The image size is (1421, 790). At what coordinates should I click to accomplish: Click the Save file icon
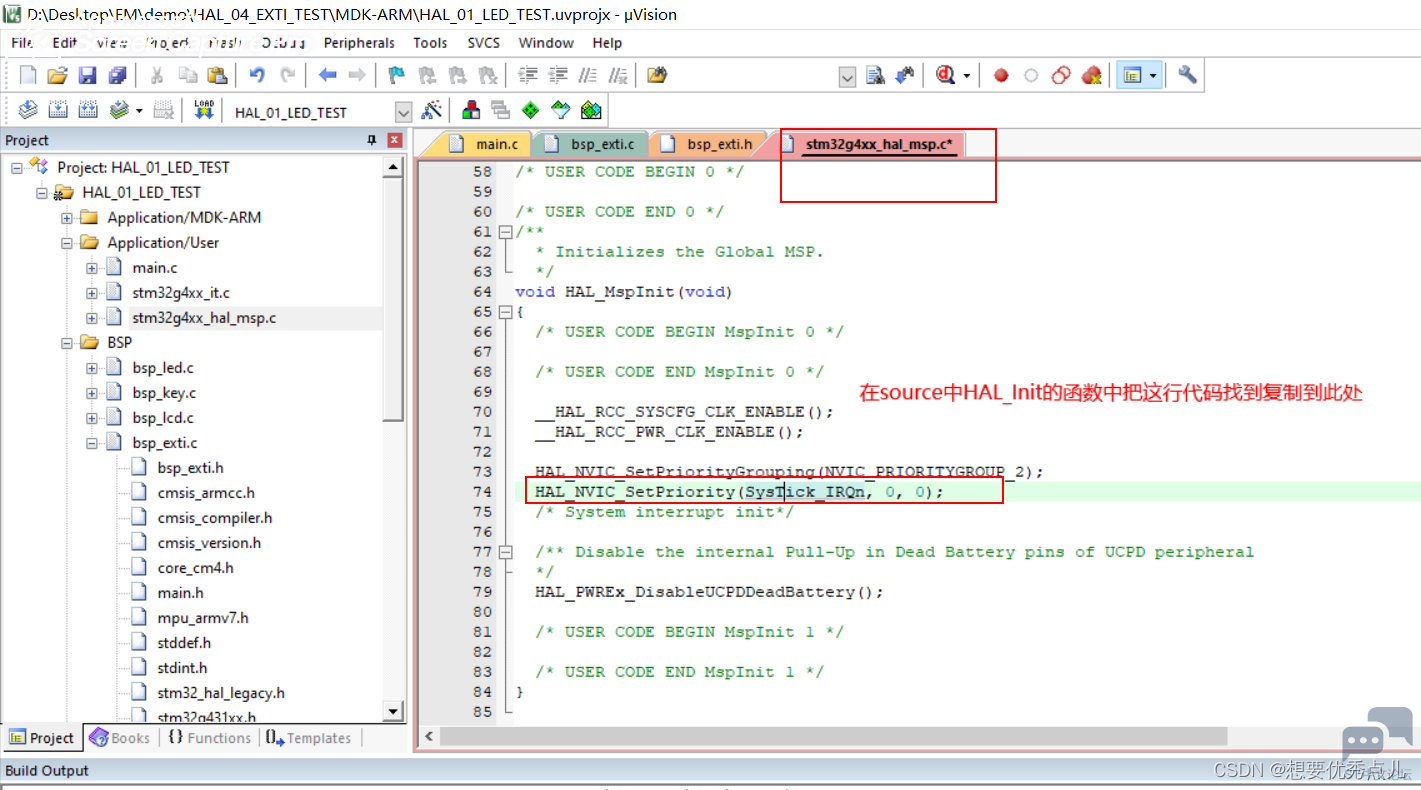pyautogui.click(x=87, y=75)
